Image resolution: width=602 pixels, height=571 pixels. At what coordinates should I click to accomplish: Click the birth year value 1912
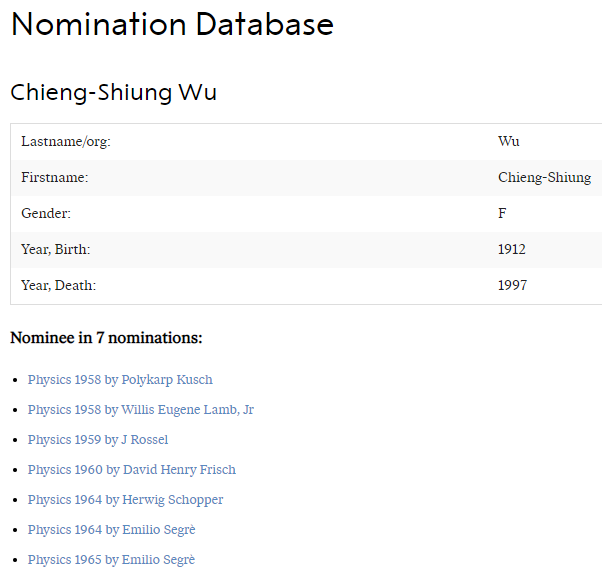pos(512,250)
